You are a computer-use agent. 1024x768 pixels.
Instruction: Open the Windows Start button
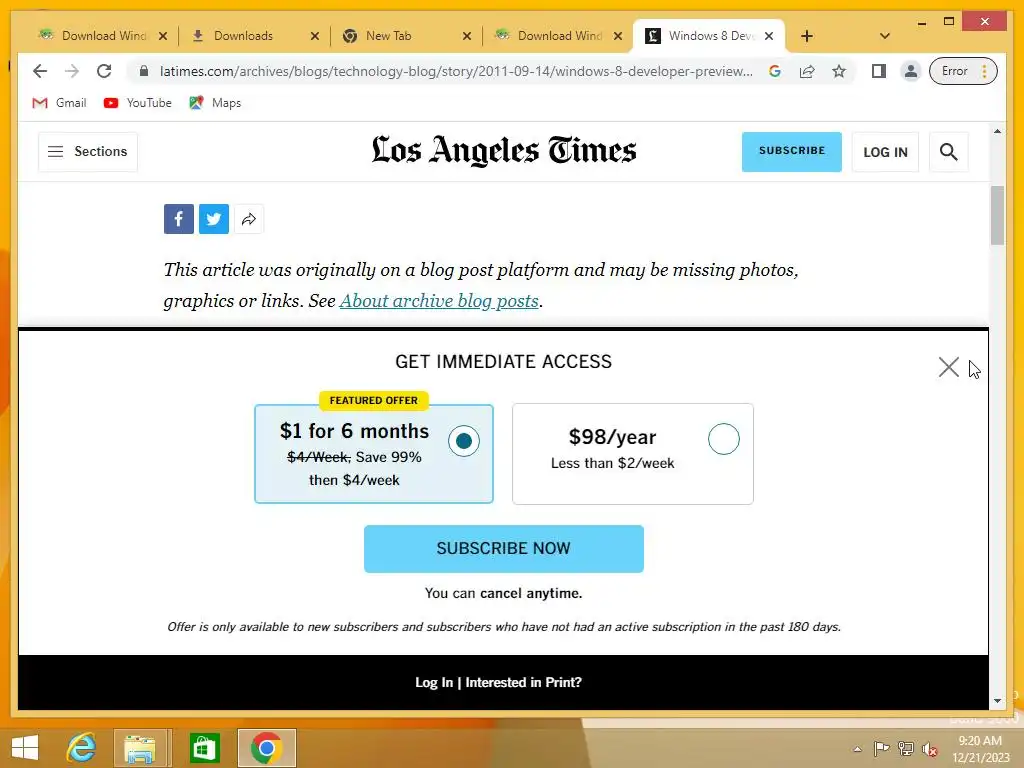pos(25,748)
